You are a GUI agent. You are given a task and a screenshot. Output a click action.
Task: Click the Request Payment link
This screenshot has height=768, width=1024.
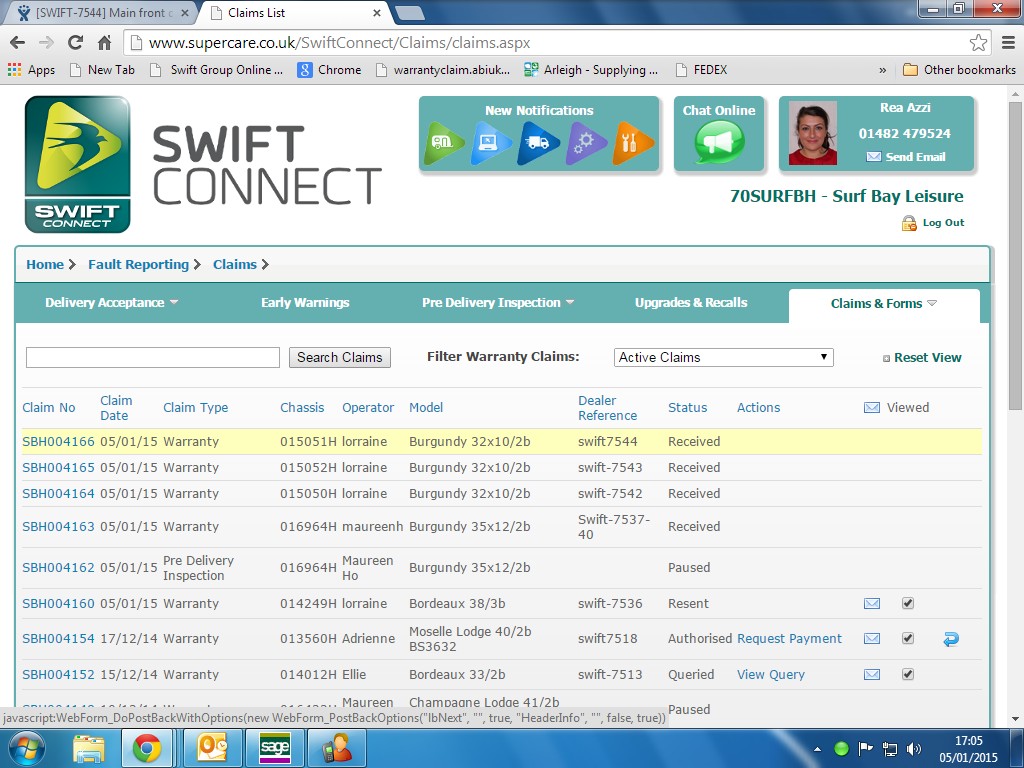tap(789, 639)
